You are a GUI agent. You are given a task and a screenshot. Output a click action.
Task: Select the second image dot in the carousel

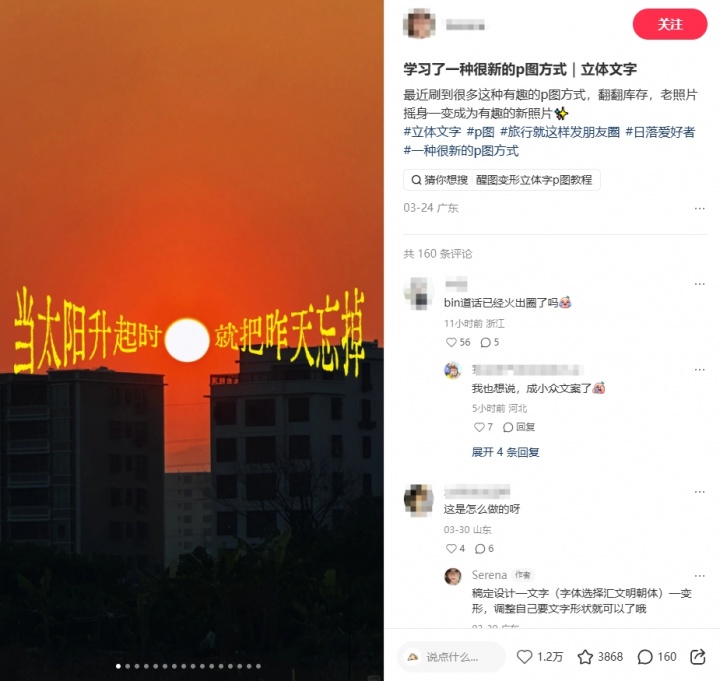pyautogui.click(x=128, y=666)
